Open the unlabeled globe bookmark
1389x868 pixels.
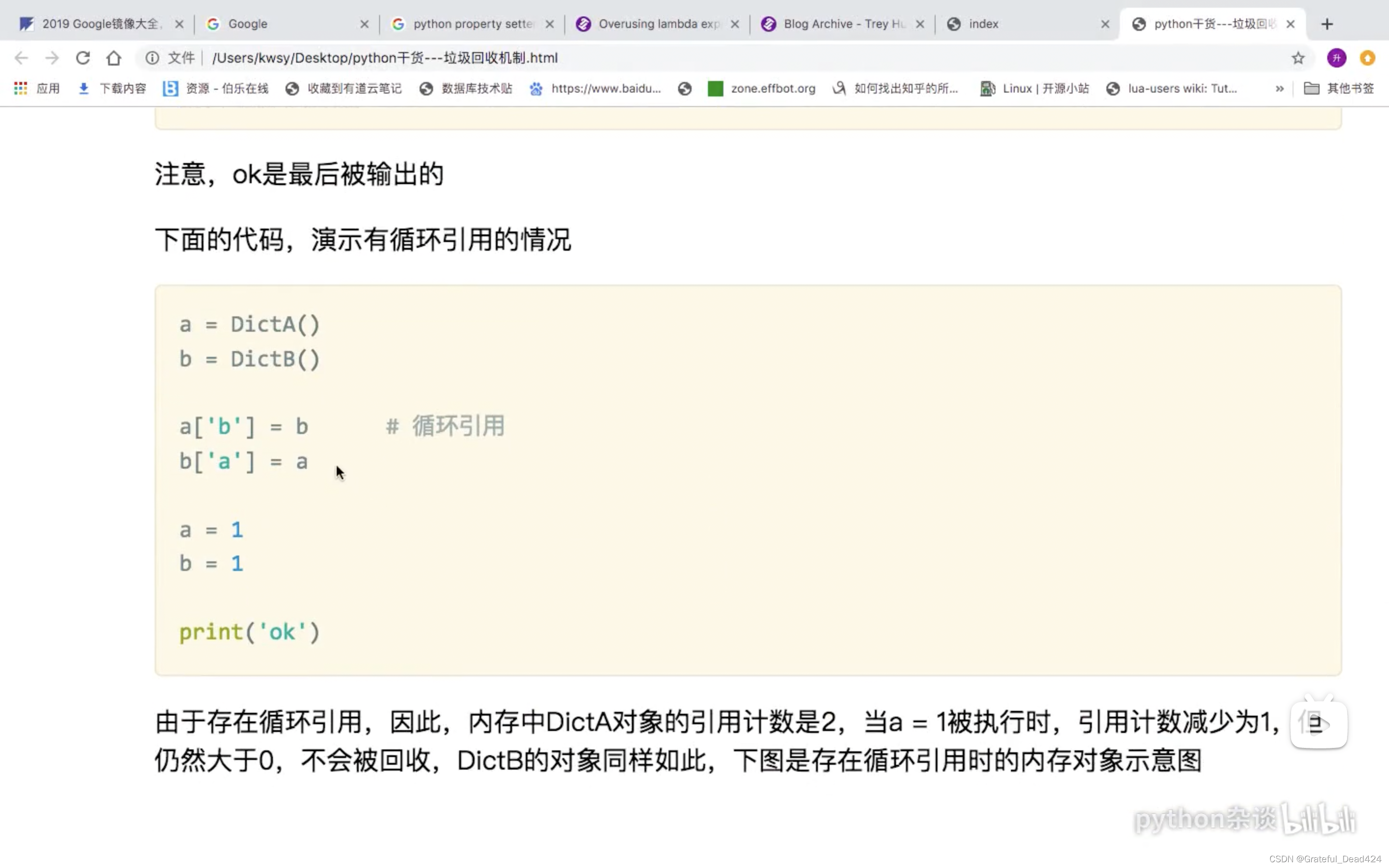tap(684, 88)
